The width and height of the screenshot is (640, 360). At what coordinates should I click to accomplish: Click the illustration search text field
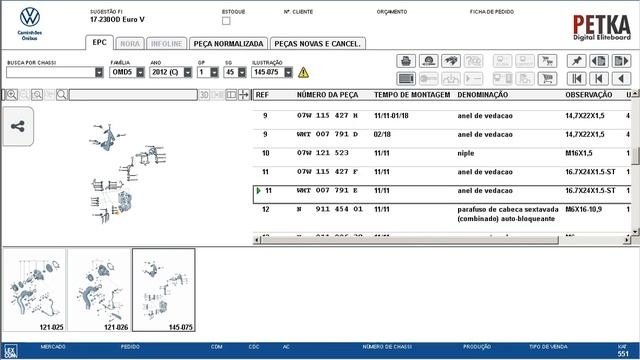pos(133,95)
